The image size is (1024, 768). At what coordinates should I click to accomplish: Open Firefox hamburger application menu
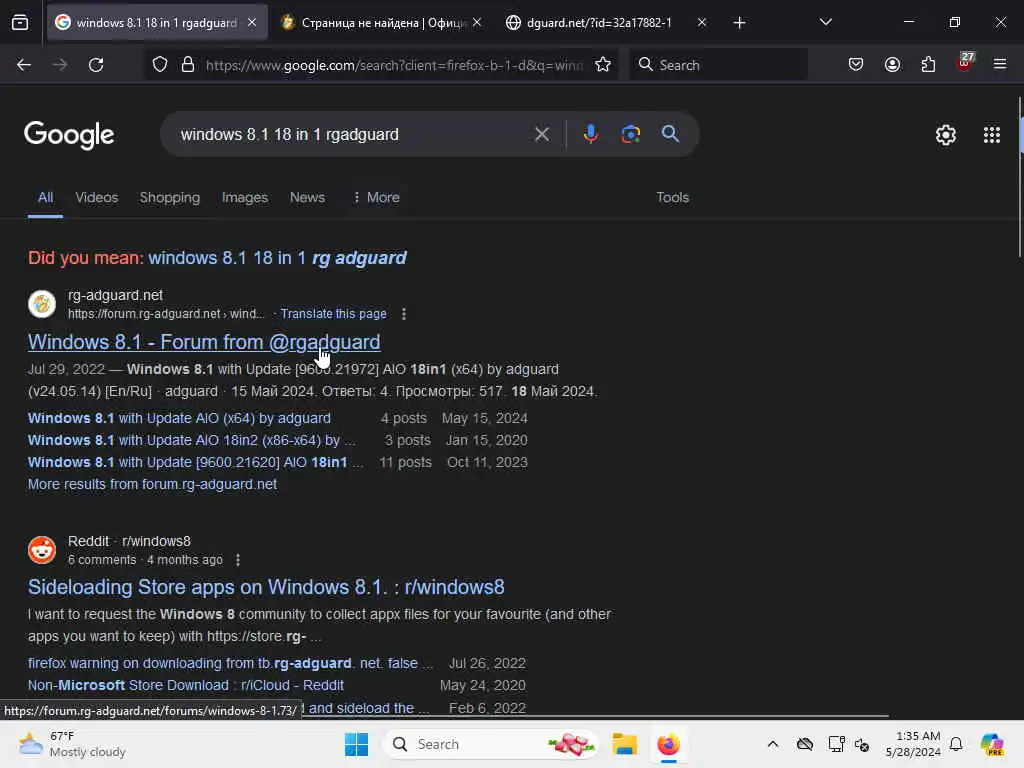click(x=1000, y=65)
